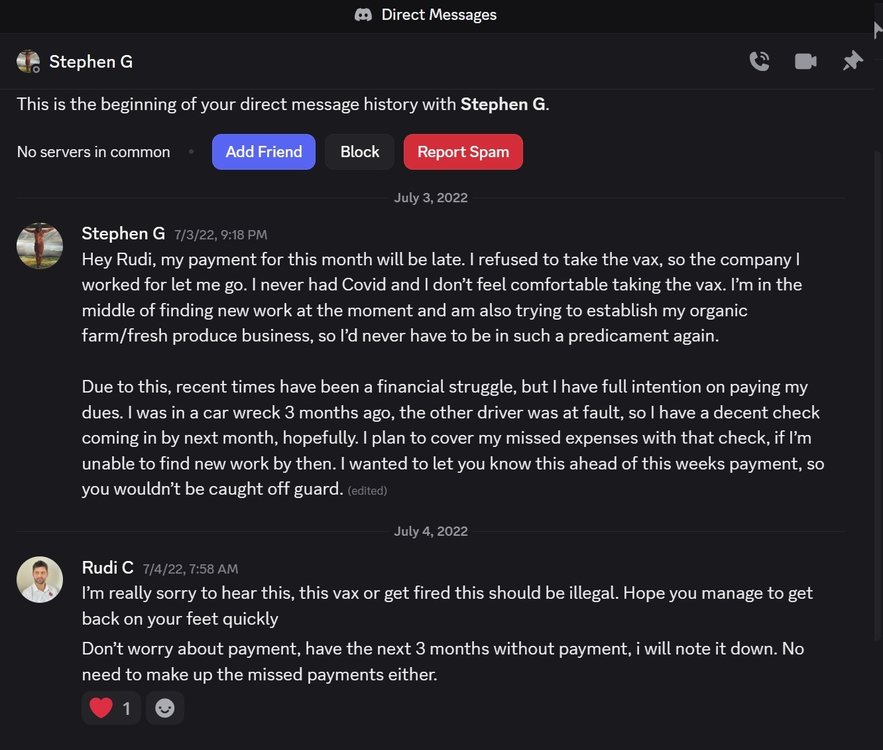This screenshot has height=750, width=883.
Task: Report Stephen G for spam
Action: click(462, 151)
